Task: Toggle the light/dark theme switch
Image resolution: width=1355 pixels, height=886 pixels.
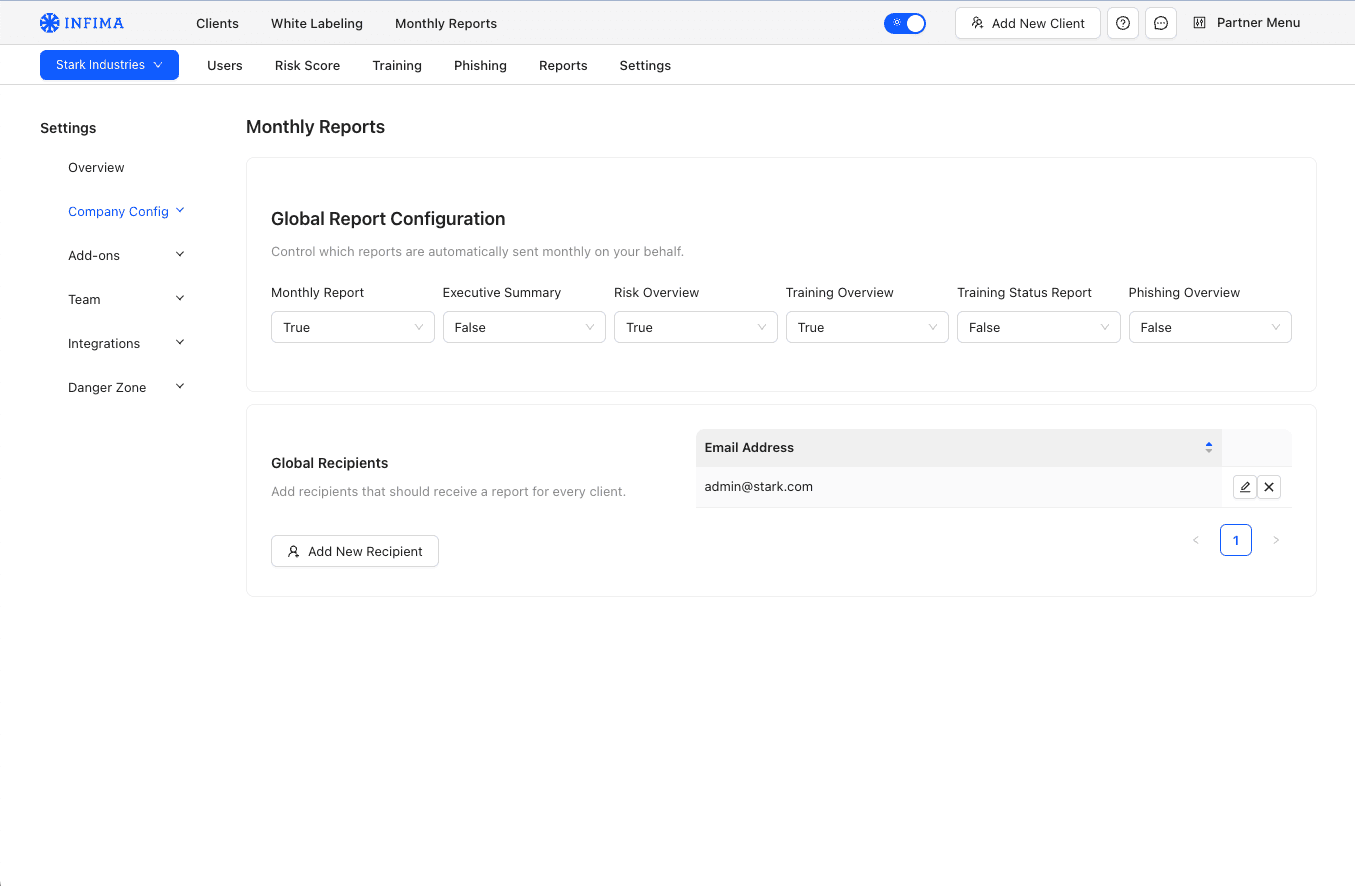Action: (x=905, y=23)
